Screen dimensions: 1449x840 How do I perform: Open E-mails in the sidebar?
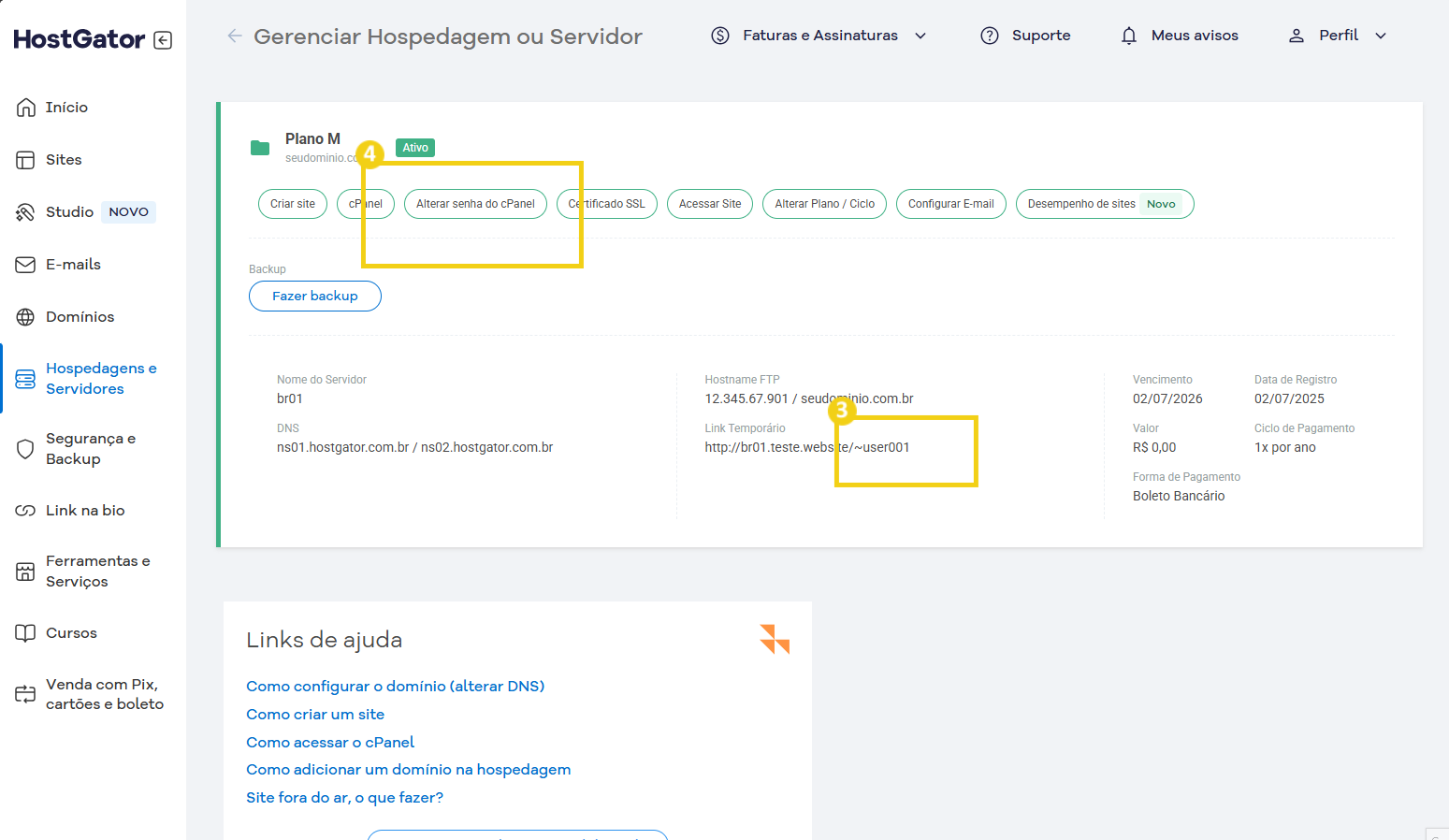coord(73,265)
